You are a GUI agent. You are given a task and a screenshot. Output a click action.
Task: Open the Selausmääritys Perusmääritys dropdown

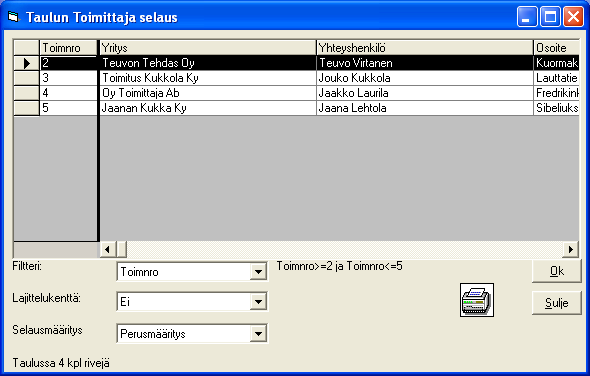pyautogui.click(x=259, y=333)
